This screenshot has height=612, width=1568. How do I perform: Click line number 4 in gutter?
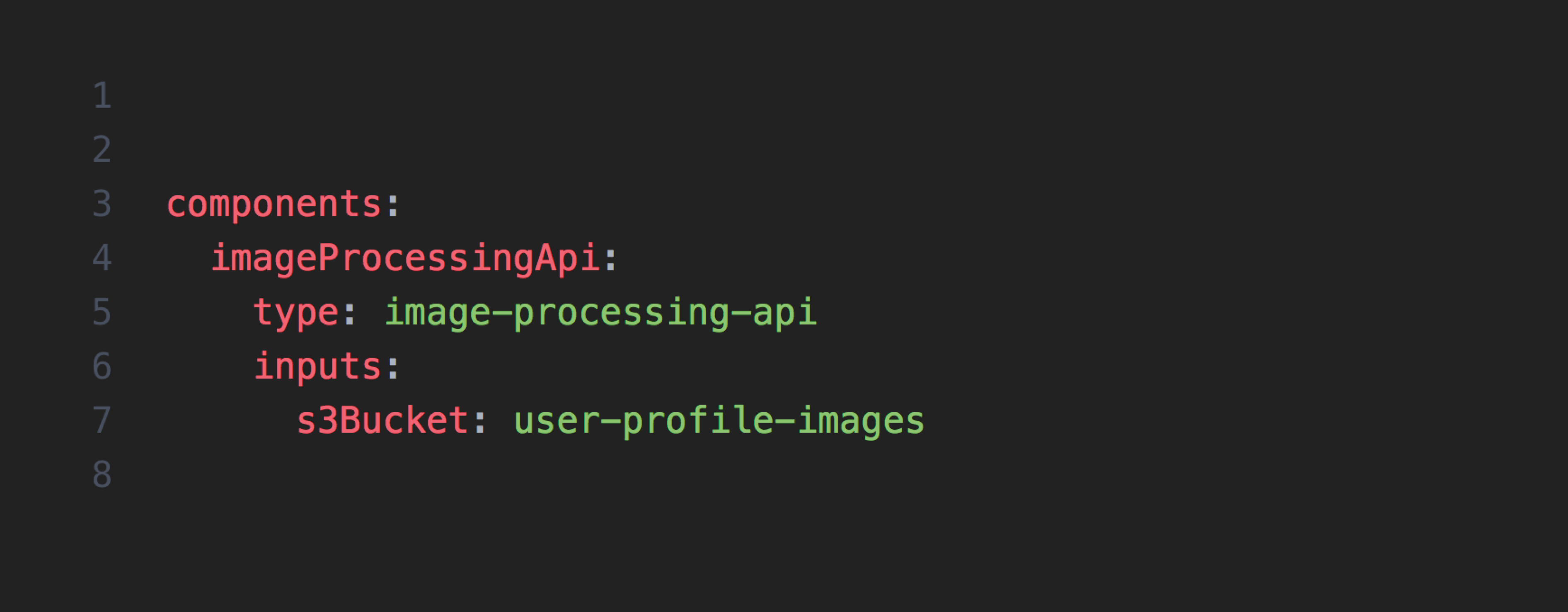(x=102, y=258)
